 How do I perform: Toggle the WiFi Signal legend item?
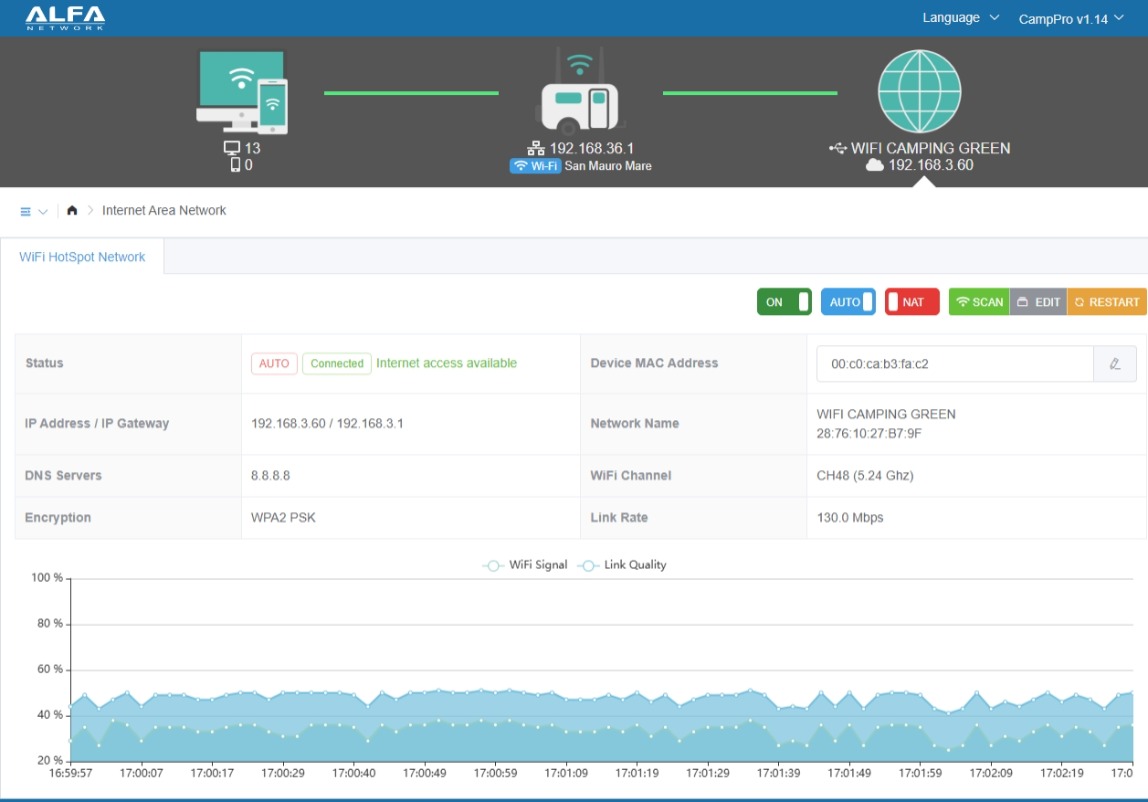[x=525, y=565]
